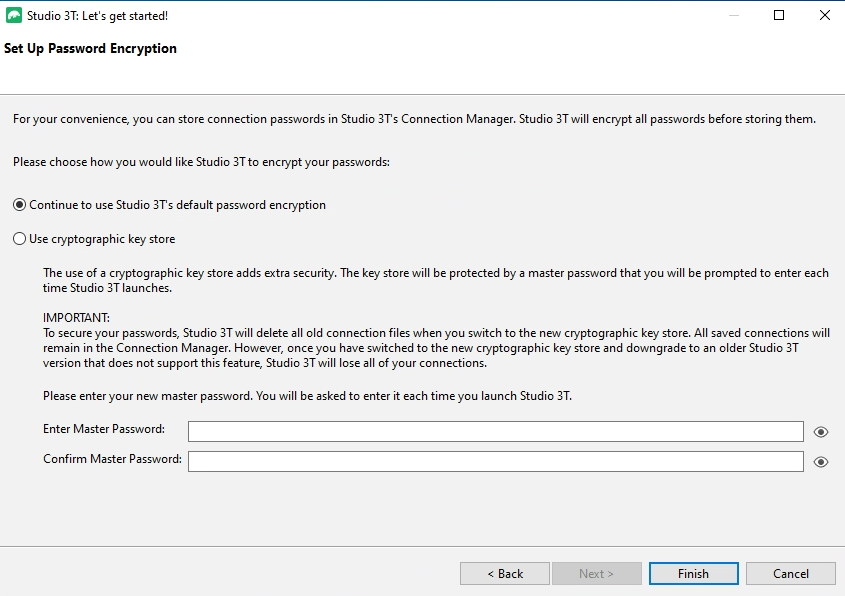The height and width of the screenshot is (596, 845).
Task: Click the Studio 3T leaf logo icon
Action: [x=13, y=15]
